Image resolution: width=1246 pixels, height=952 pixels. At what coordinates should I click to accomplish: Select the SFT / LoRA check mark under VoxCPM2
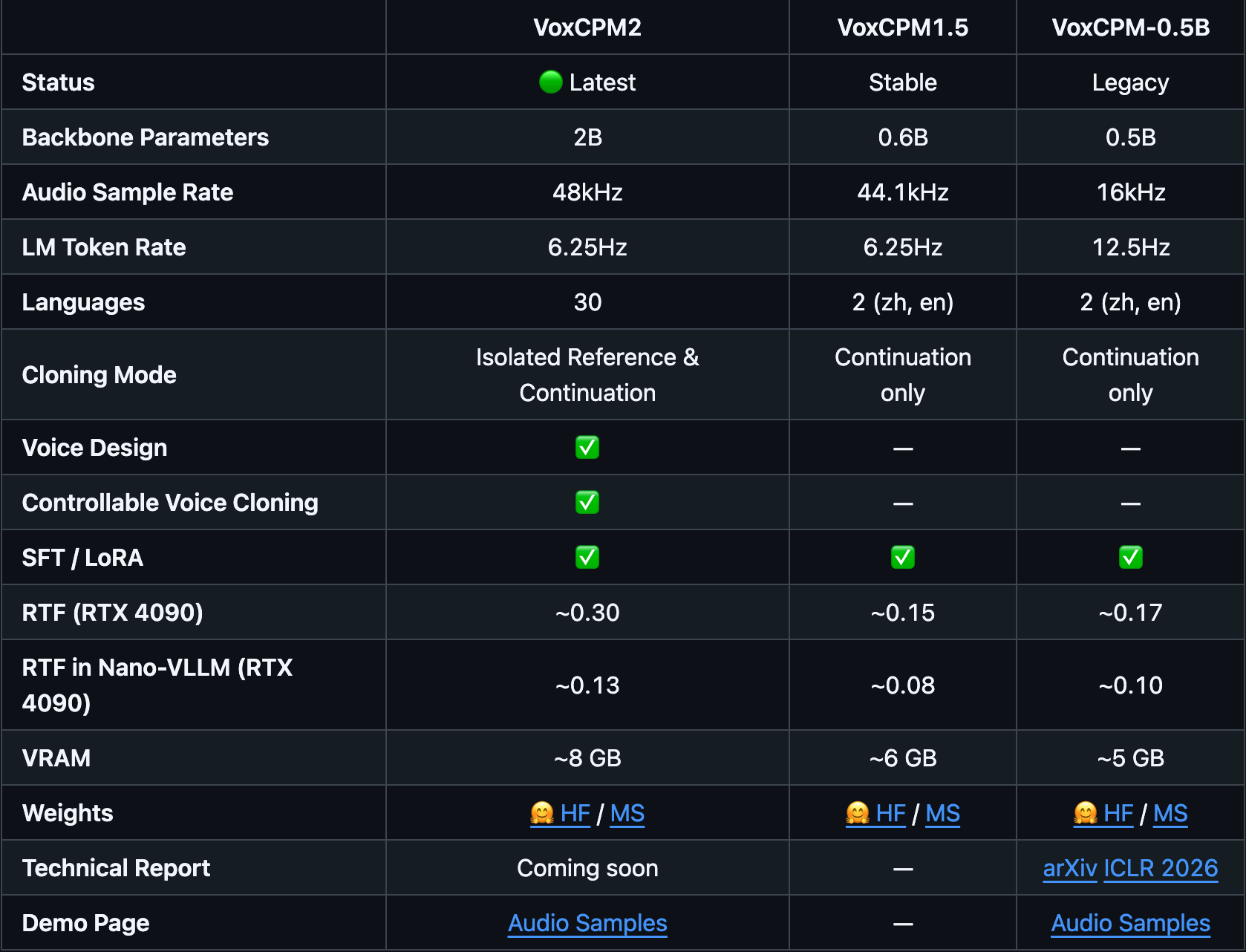coord(587,558)
